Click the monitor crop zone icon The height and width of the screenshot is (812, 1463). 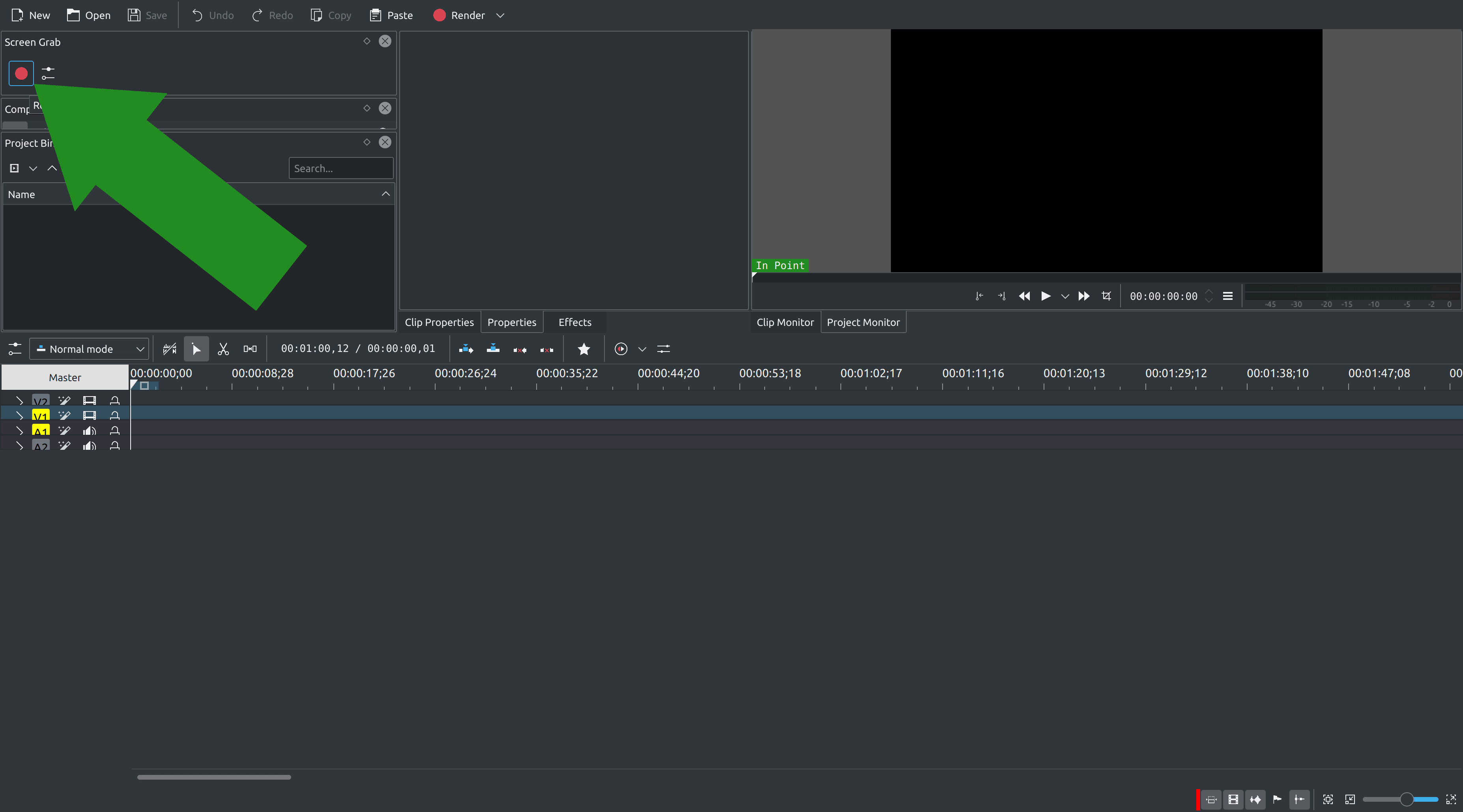coord(1106,296)
